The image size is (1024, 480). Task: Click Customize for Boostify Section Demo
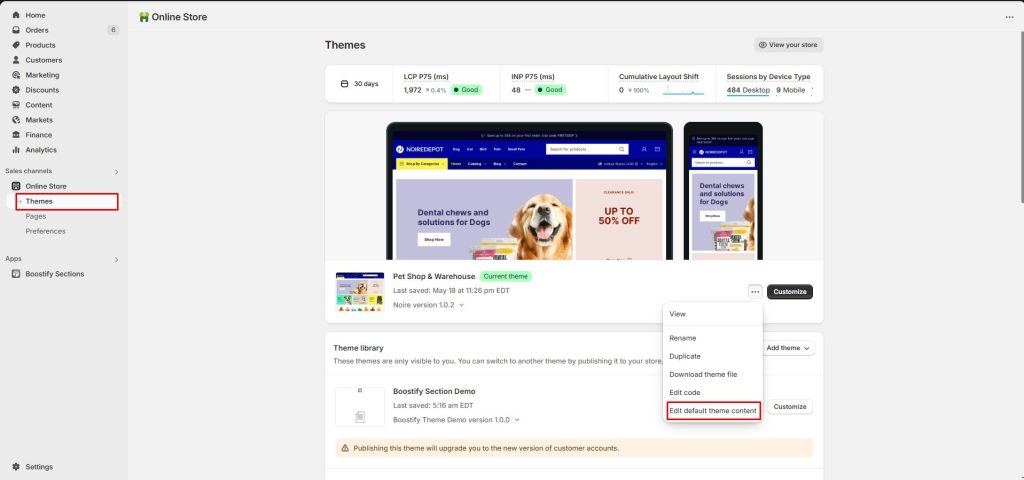tap(790, 407)
